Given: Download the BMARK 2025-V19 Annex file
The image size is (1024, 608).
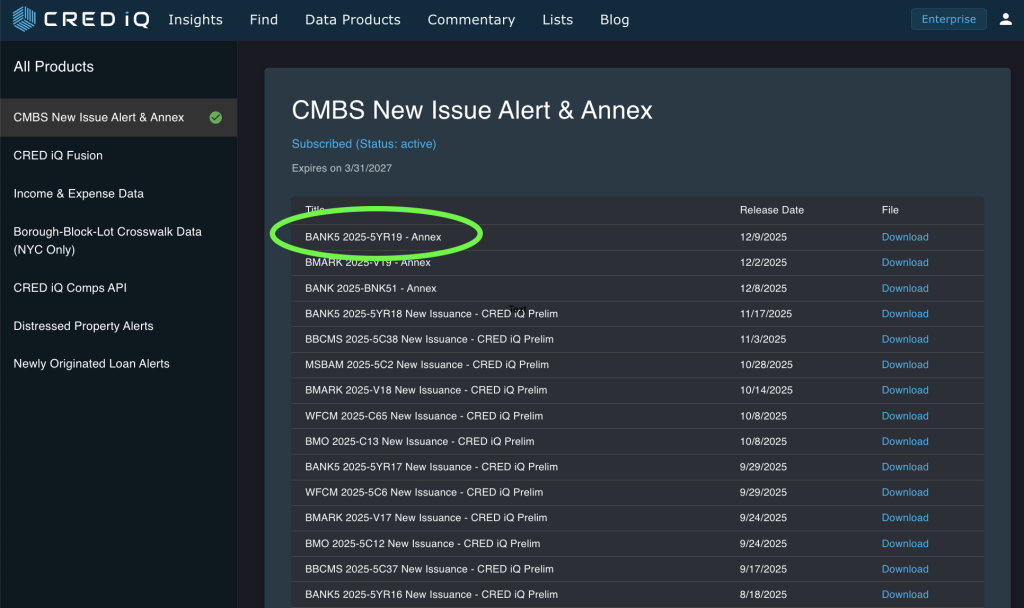Looking at the screenshot, I should 904,263.
